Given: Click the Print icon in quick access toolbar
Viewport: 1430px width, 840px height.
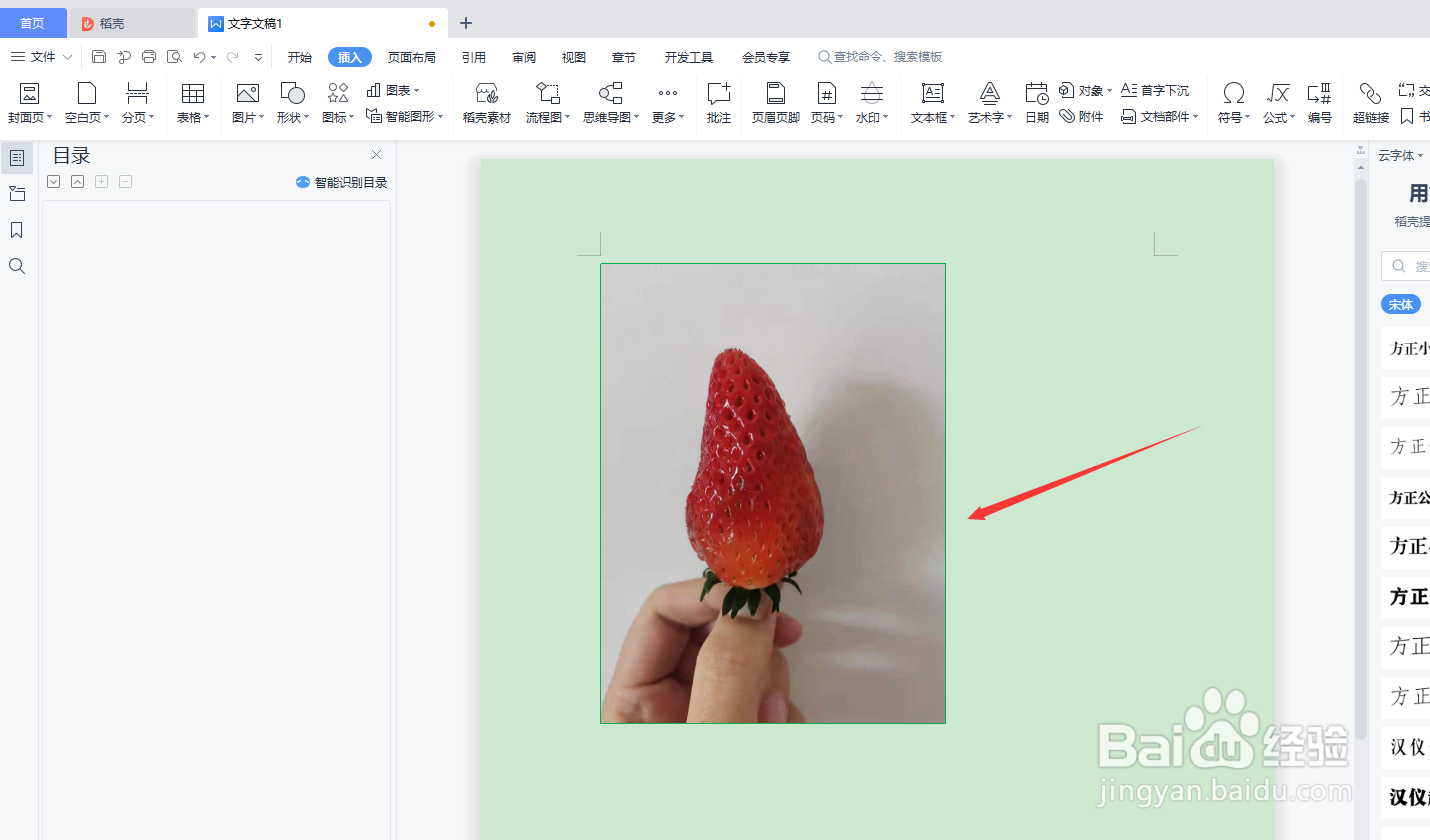Looking at the screenshot, I should point(149,57).
